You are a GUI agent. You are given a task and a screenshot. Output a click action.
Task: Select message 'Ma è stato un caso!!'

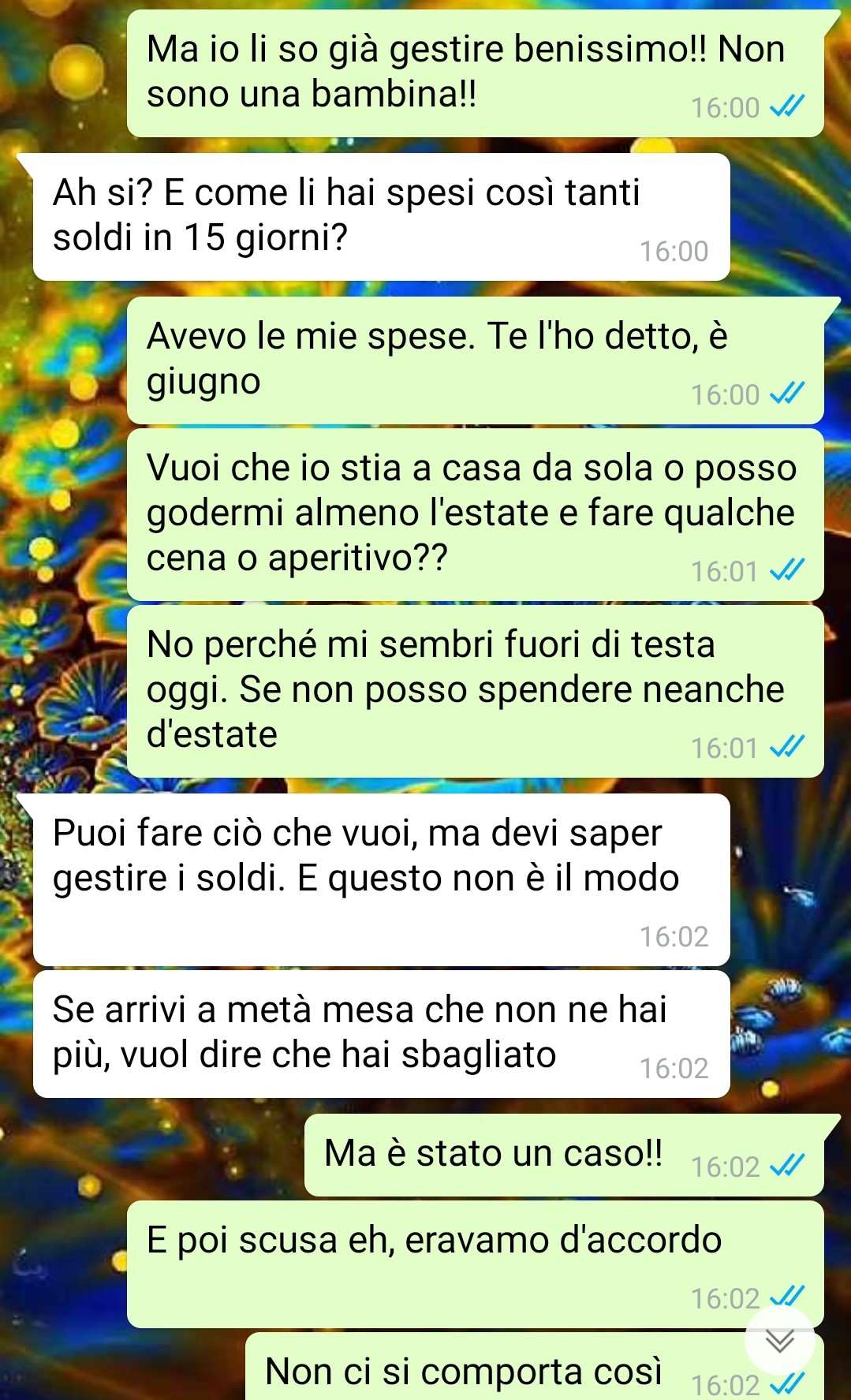tap(564, 1155)
